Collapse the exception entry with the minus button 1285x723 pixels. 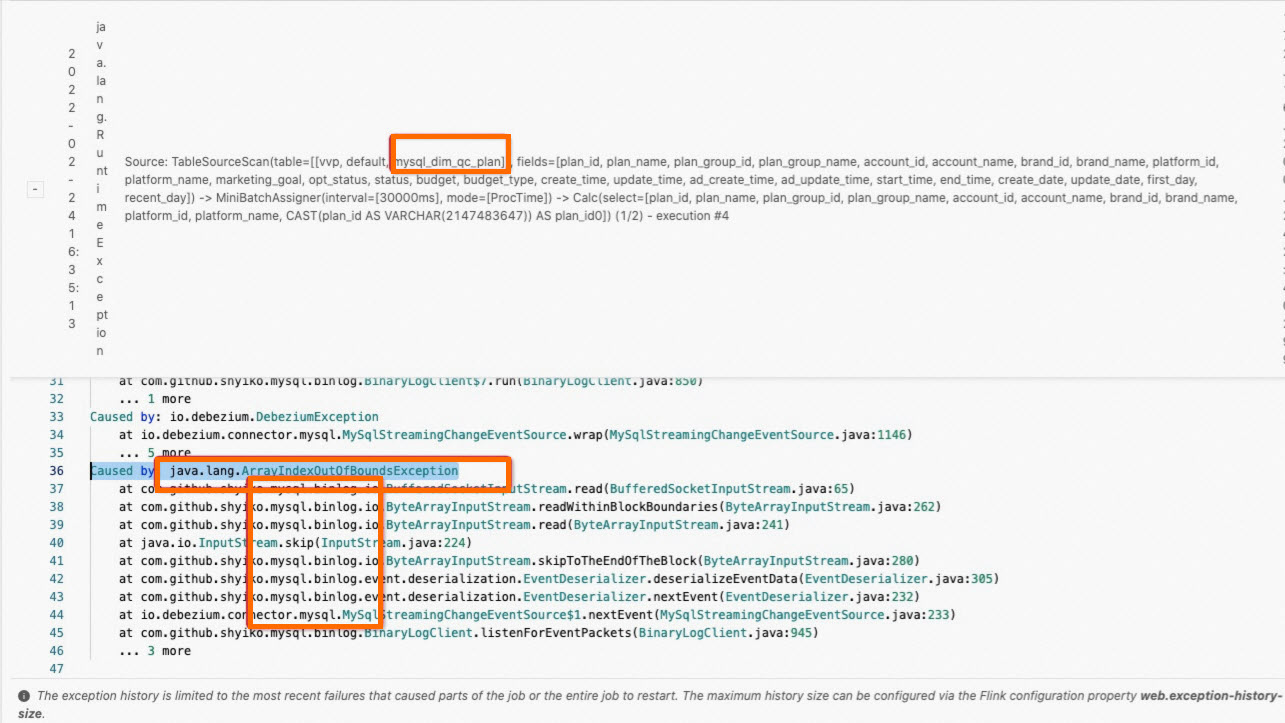pyautogui.click(x=34, y=187)
